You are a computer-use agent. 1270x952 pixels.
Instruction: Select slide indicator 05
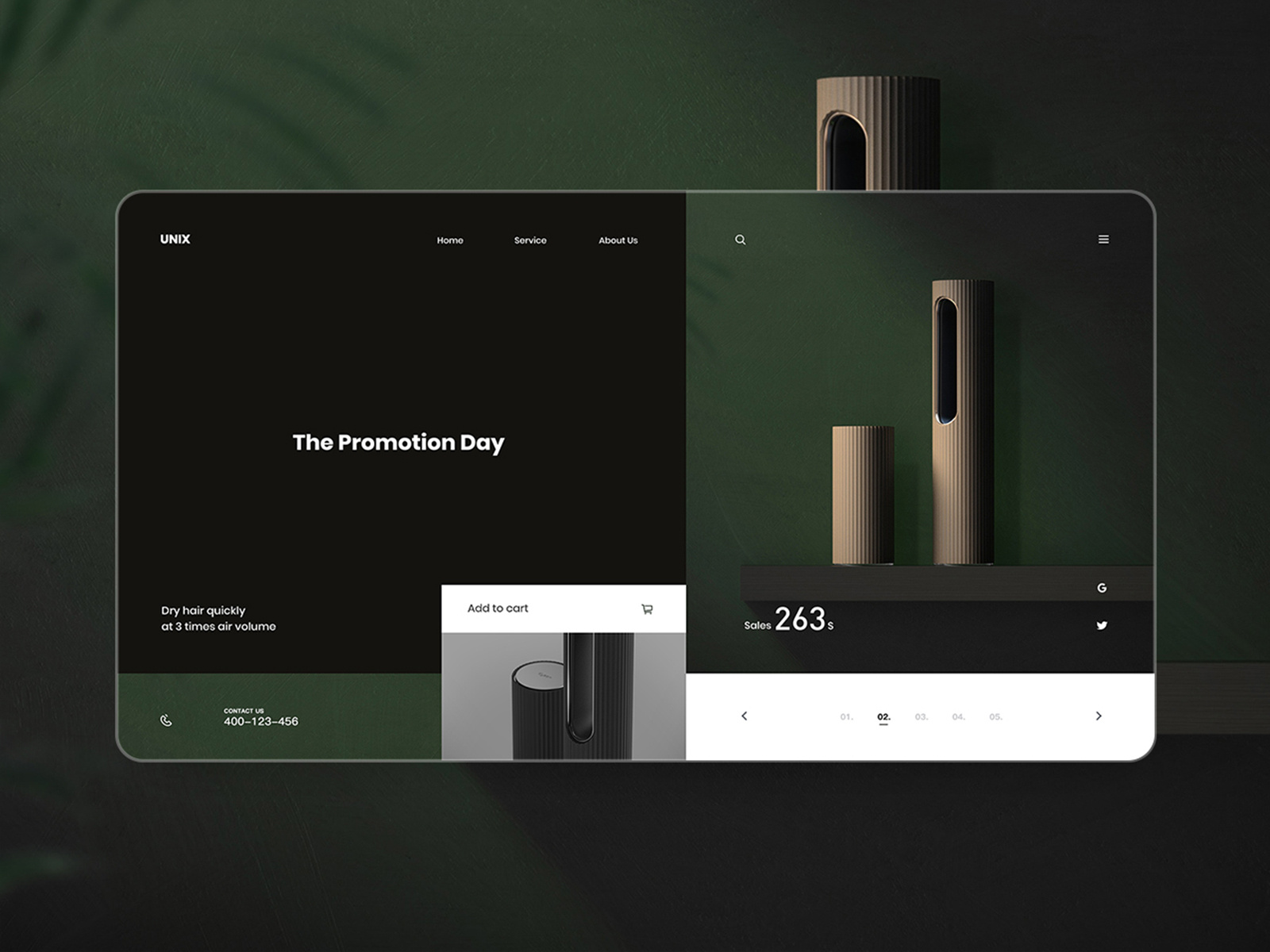(x=996, y=716)
